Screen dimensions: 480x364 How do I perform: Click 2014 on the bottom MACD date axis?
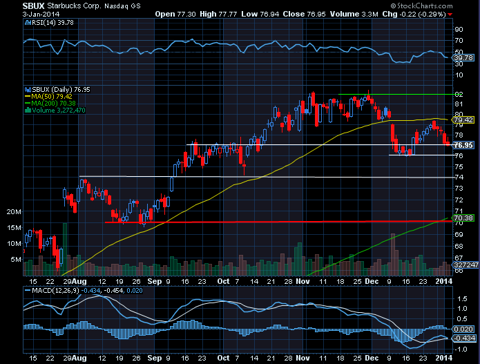point(444,358)
